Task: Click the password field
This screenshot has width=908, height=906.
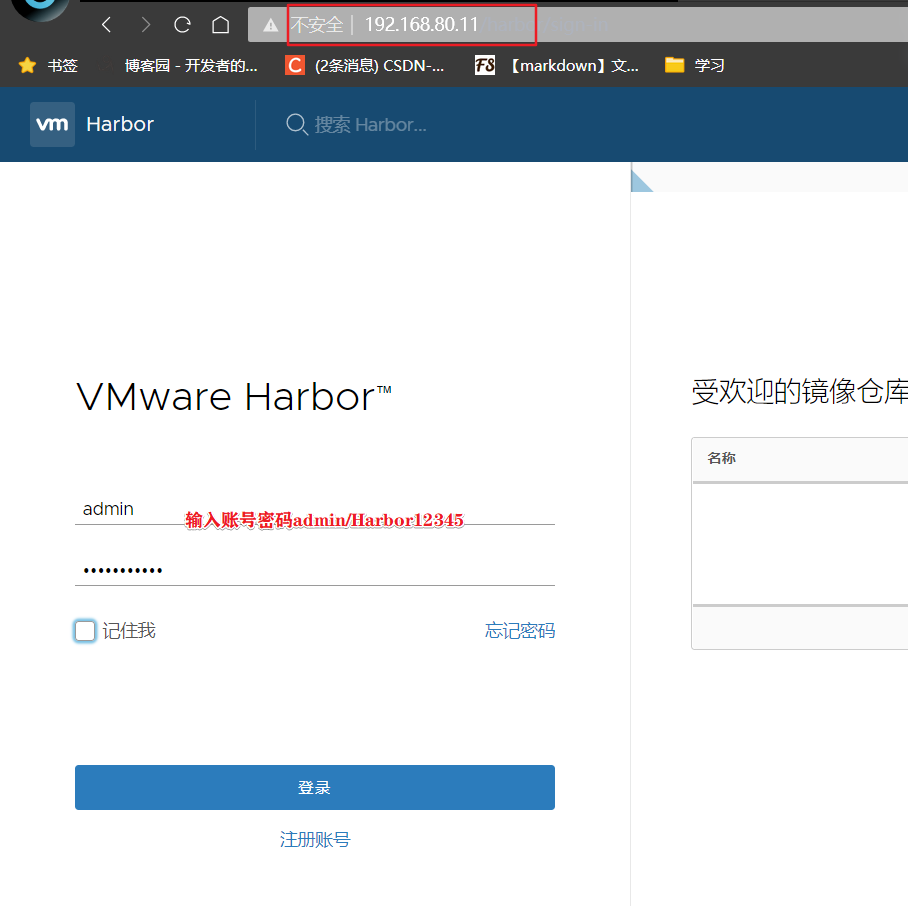Action: (x=314, y=570)
